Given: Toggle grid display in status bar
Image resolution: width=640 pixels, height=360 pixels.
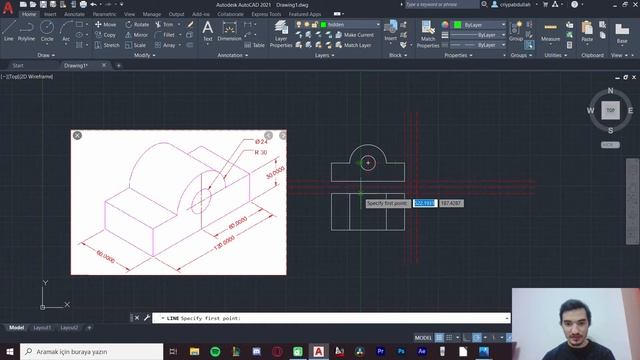Looking at the screenshot, I should coord(439,338).
